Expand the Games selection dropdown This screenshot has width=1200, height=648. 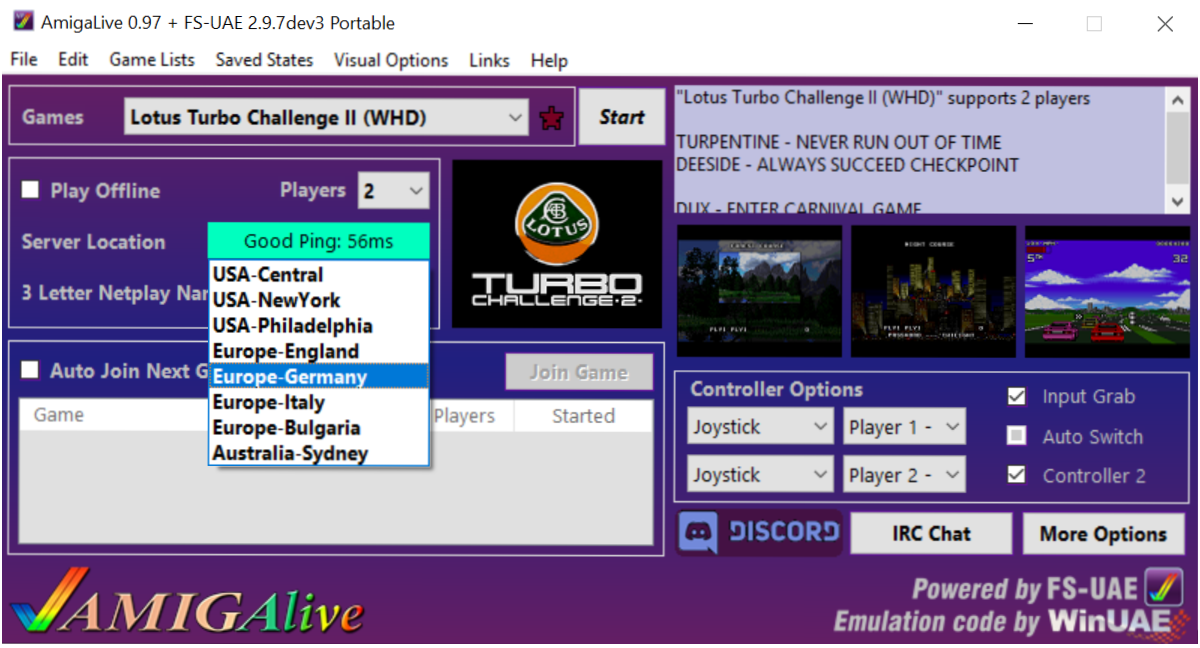[x=327, y=118]
